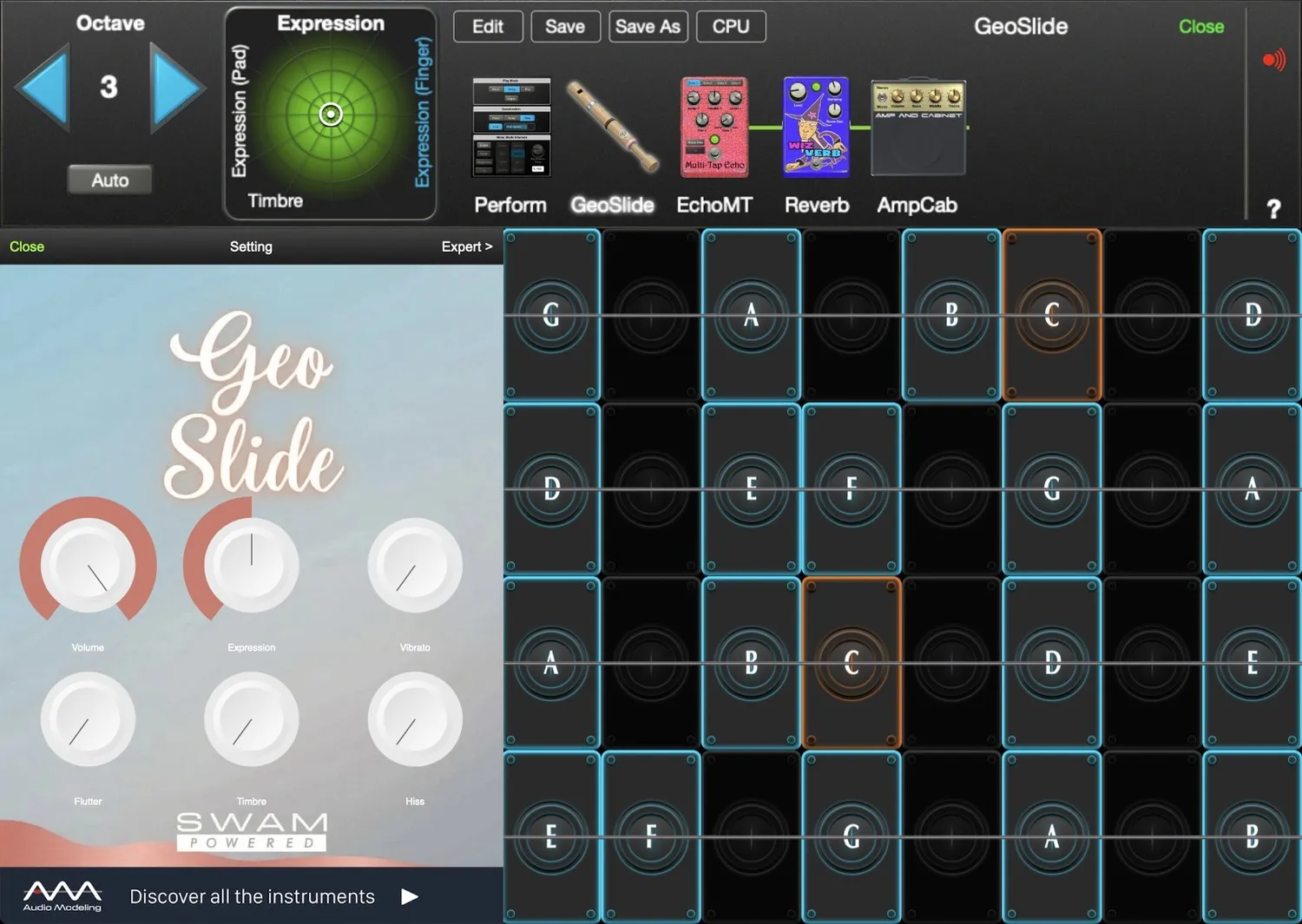
Task: Click the Expression XY pad
Action: (331, 114)
